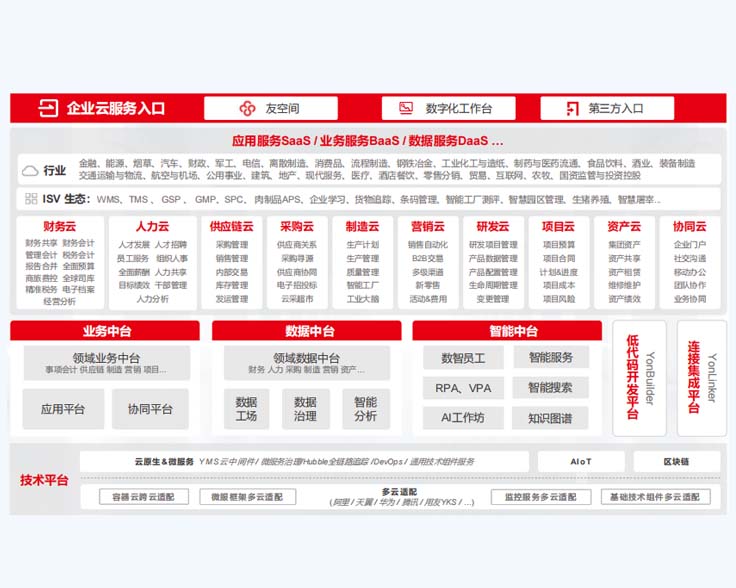The image size is (736, 588).
Task: Open the 第三方入口 entry box
Action: (607, 108)
